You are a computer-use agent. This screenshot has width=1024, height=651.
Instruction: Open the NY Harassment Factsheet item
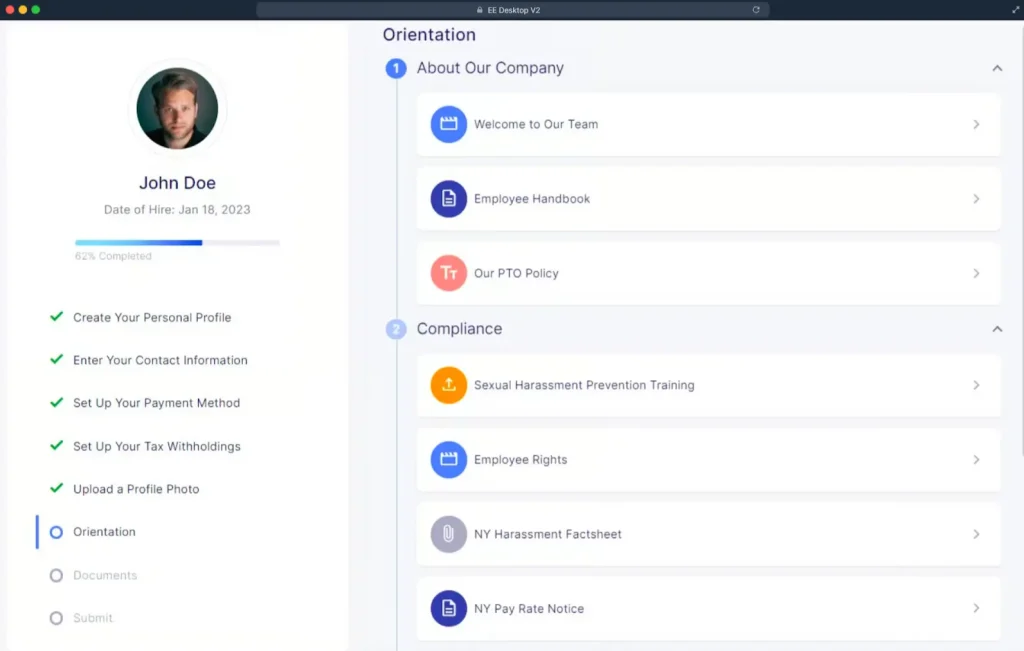709,534
